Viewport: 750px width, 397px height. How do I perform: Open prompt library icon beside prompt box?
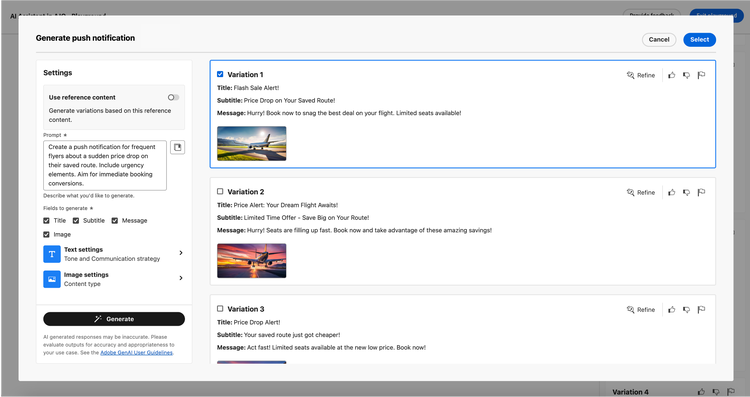(x=177, y=147)
